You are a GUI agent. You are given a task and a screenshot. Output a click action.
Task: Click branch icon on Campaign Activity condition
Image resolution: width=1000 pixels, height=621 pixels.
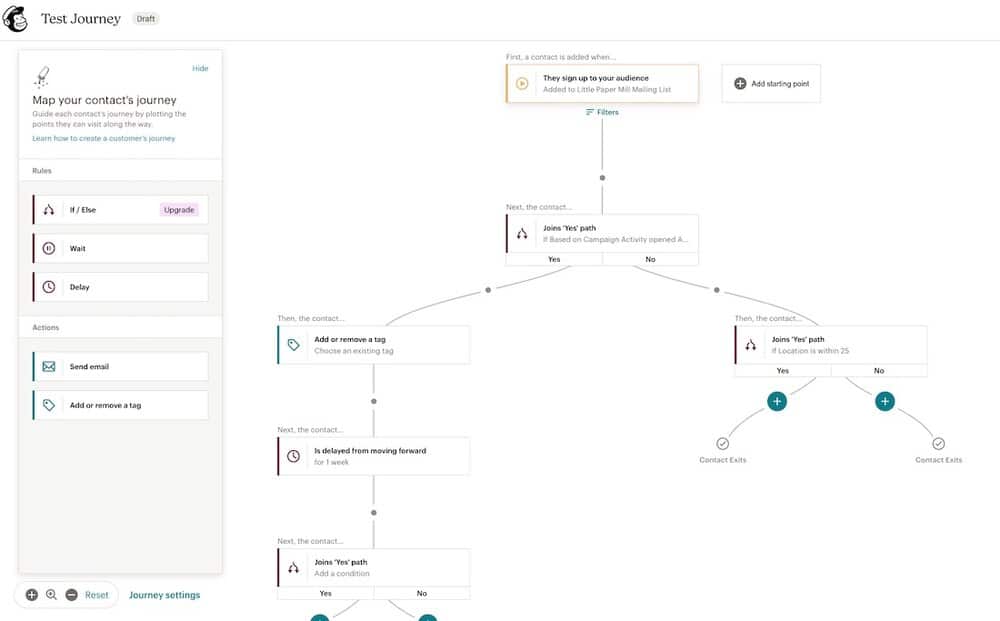pos(522,233)
